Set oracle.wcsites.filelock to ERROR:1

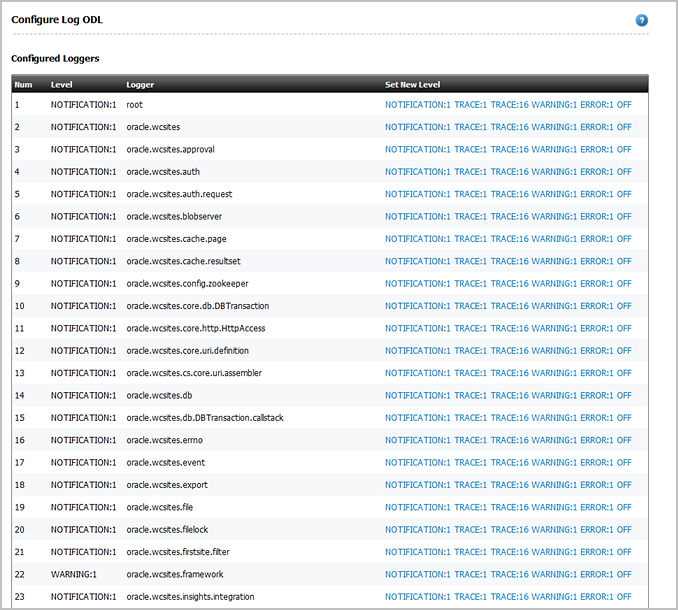pyautogui.click(x=597, y=530)
